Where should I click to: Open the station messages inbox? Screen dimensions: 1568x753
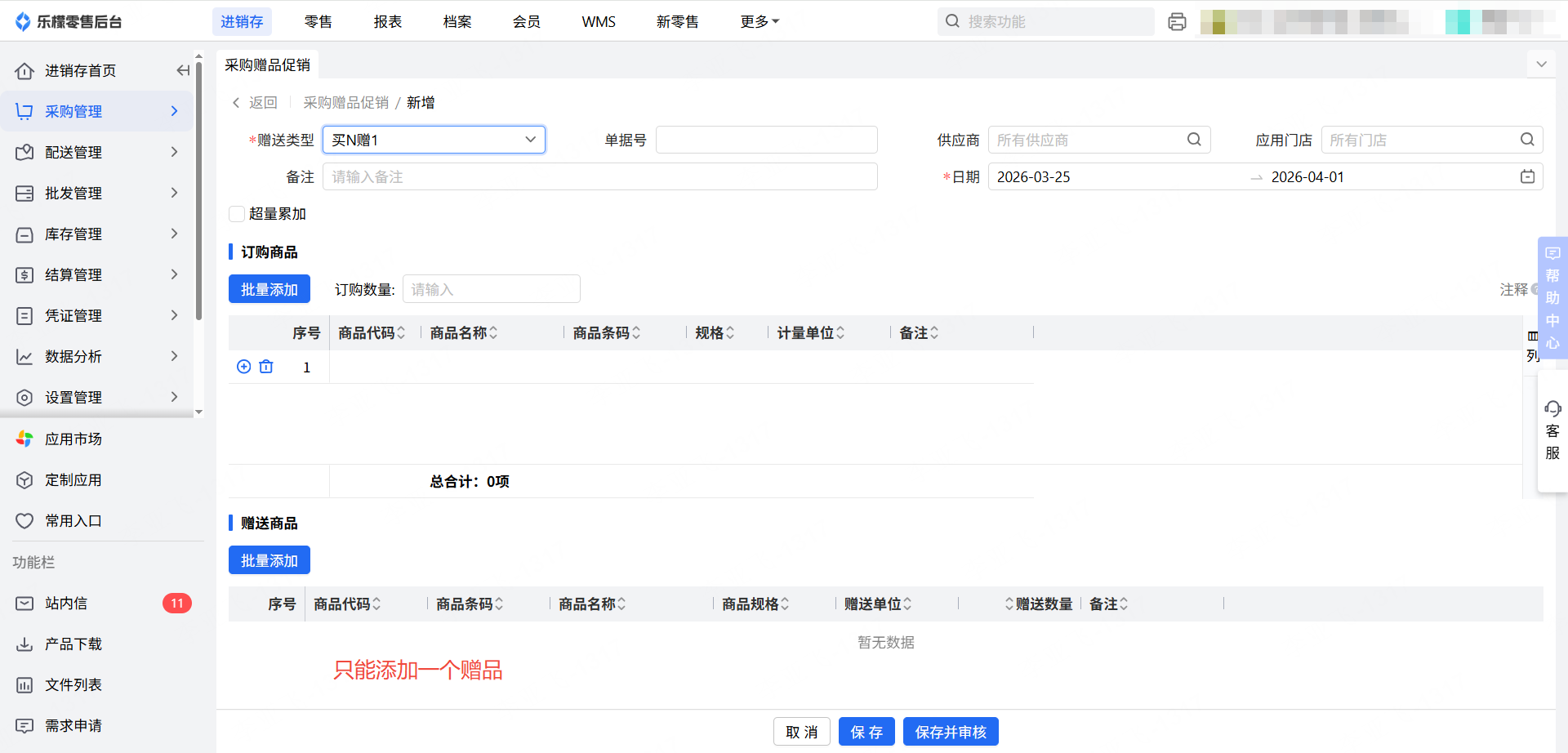pyautogui.click(x=66, y=604)
